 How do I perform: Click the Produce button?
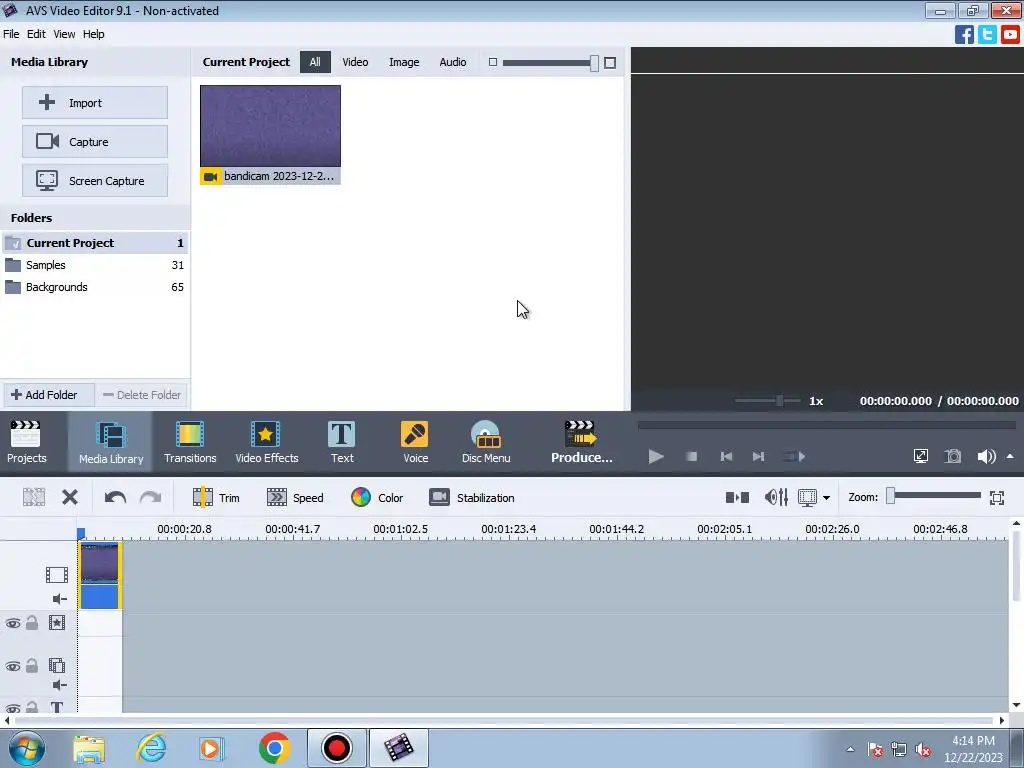click(x=581, y=442)
